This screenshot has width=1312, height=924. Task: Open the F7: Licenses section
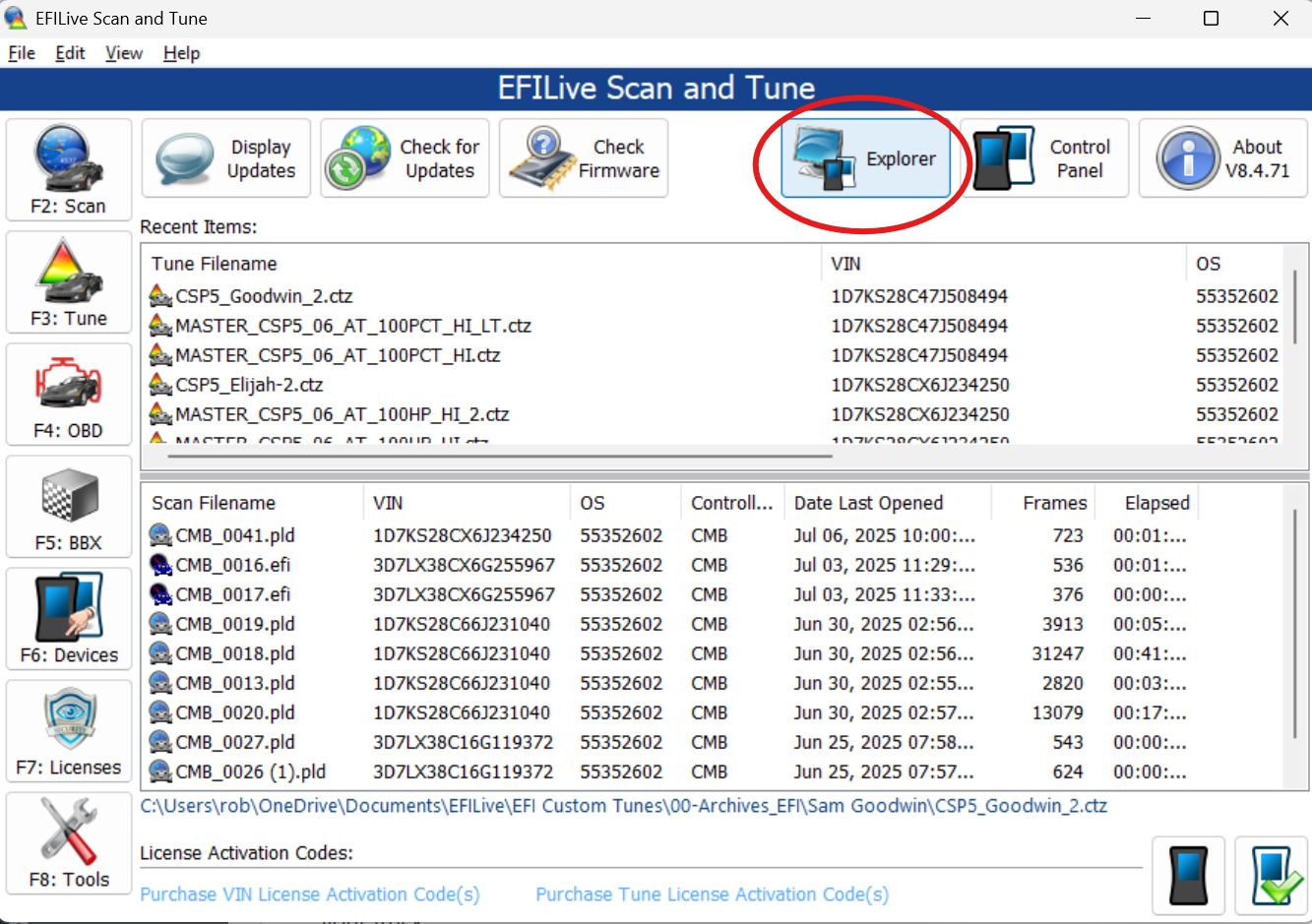(69, 730)
